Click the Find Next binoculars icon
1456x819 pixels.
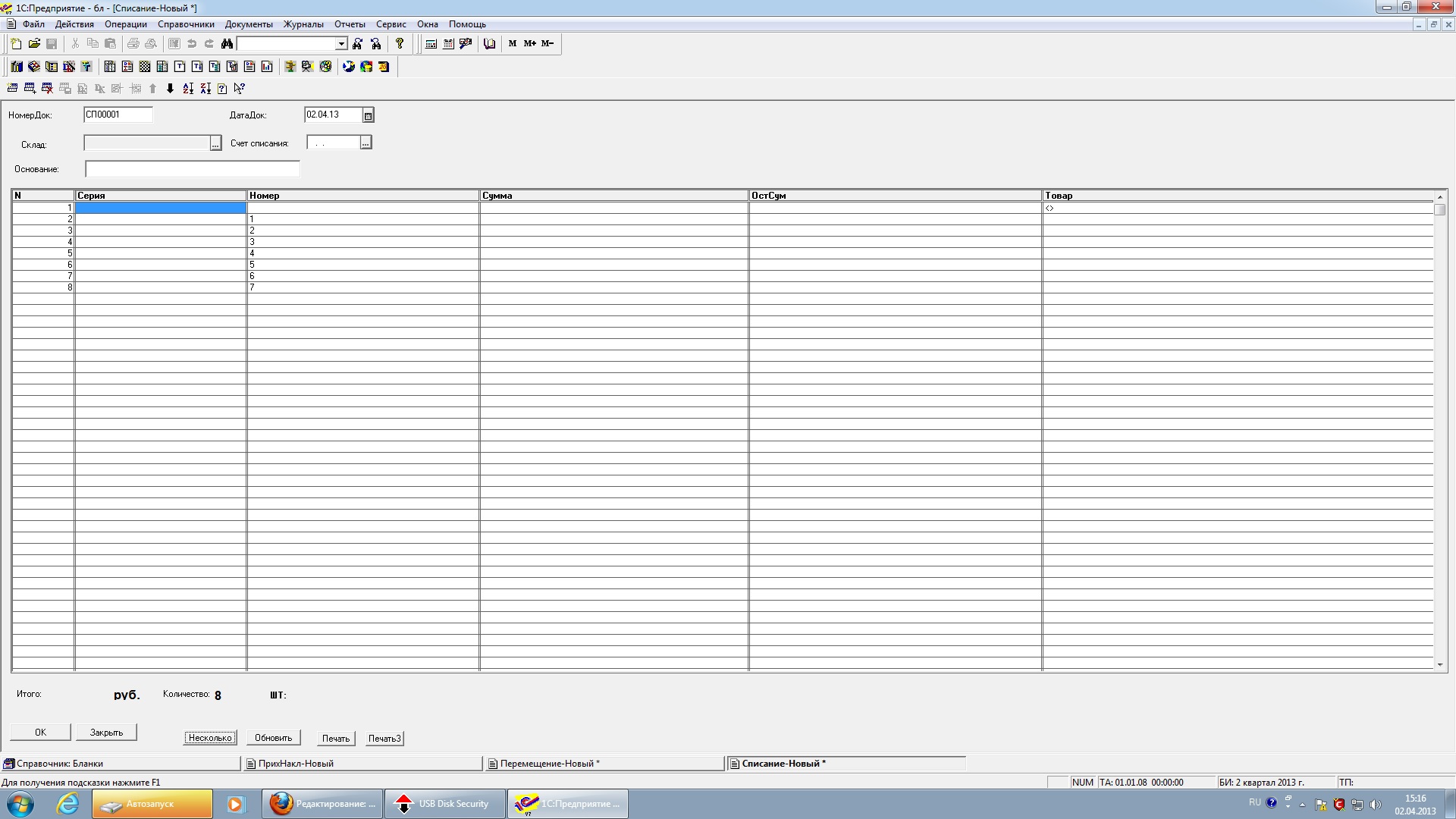[x=358, y=44]
